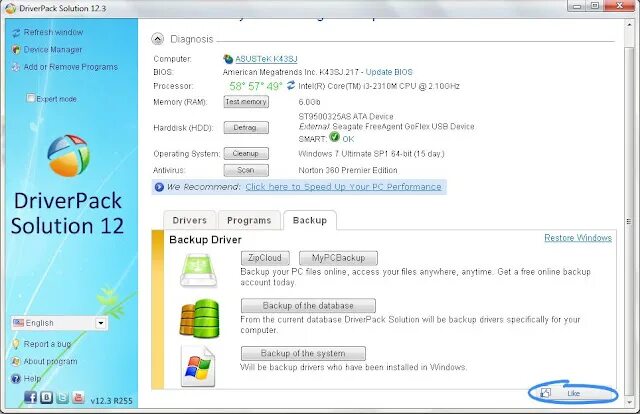Click the Refresh window link text
The image size is (640, 414).
pyautogui.click(x=53, y=32)
